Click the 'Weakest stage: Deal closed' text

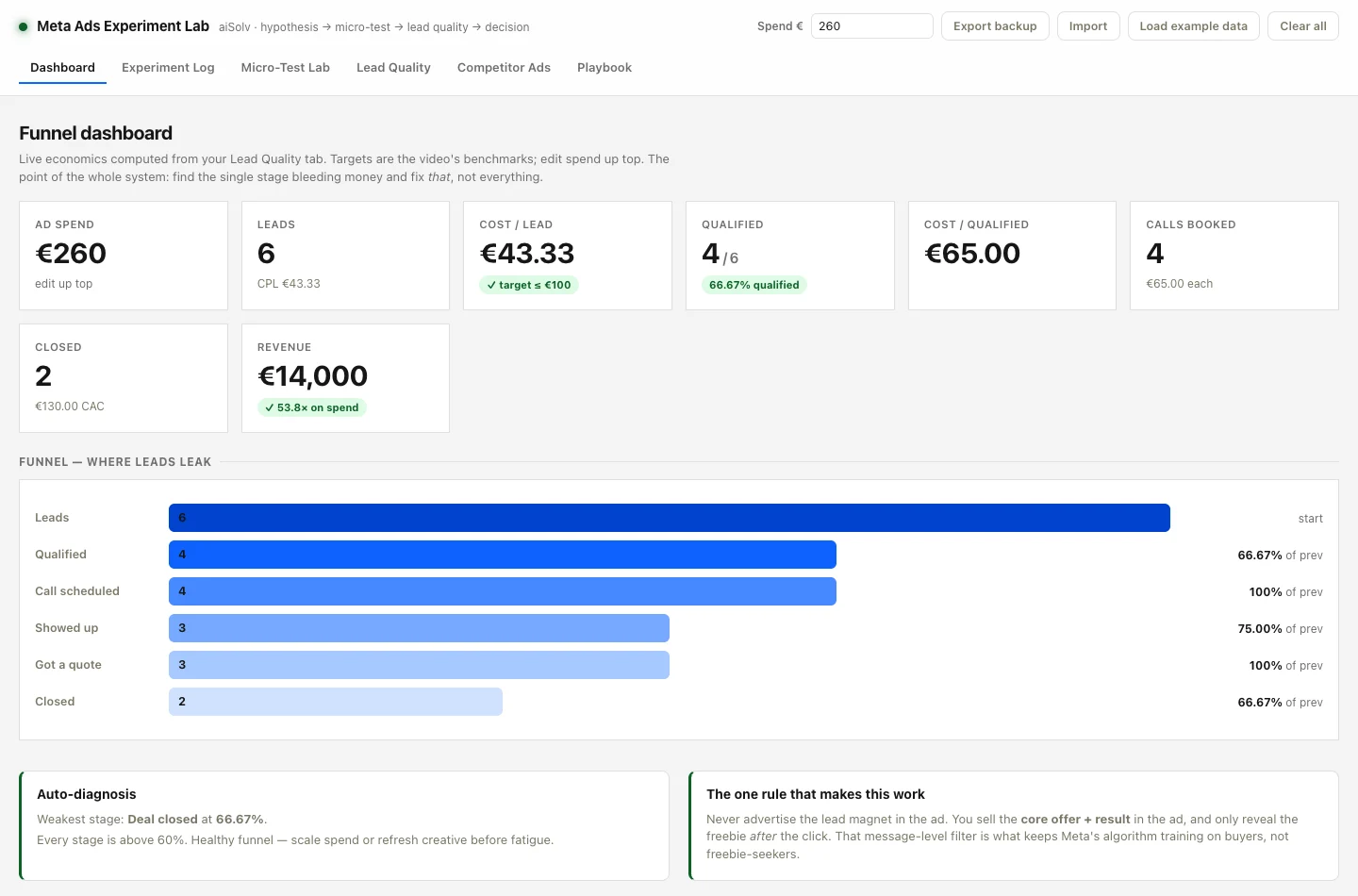(x=152, y=820)
